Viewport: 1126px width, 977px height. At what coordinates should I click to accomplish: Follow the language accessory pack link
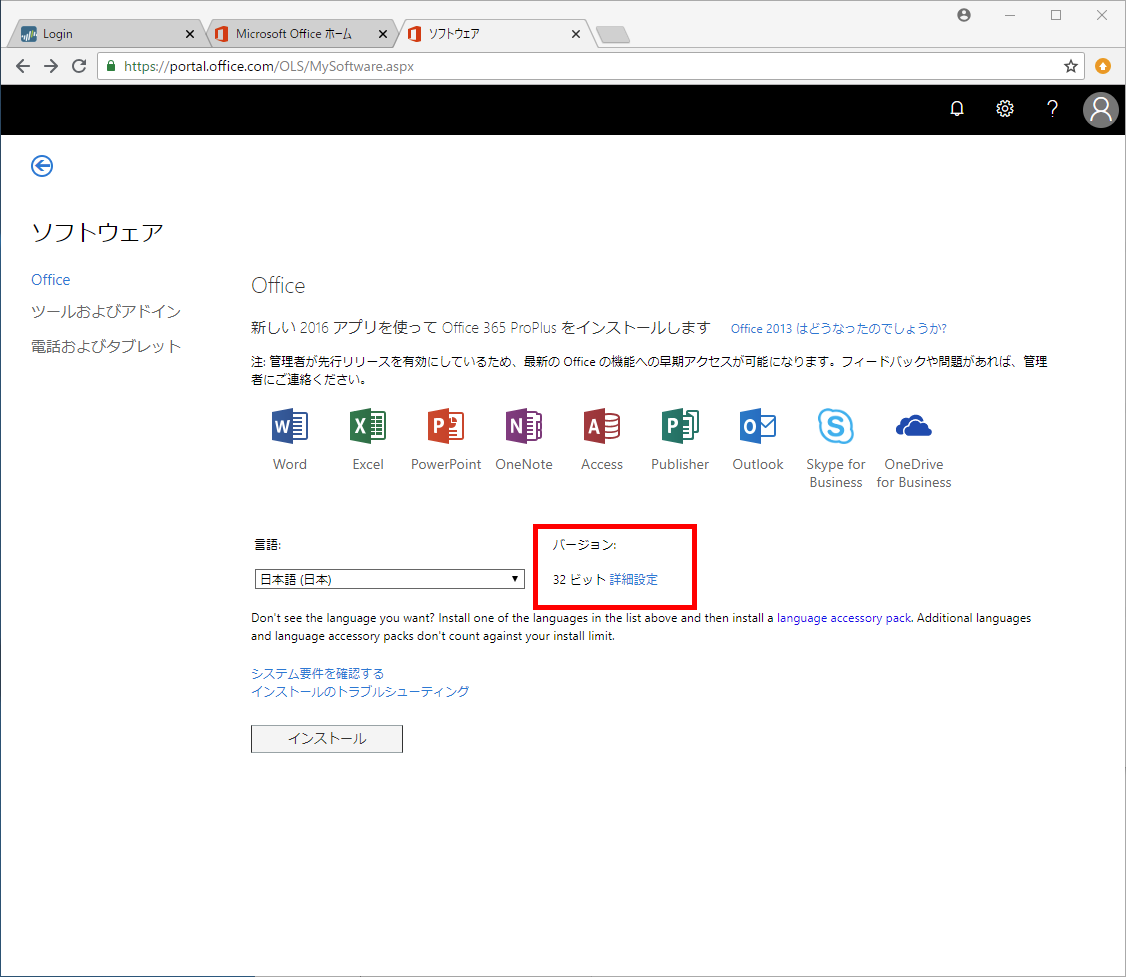(x=844, y=618)
